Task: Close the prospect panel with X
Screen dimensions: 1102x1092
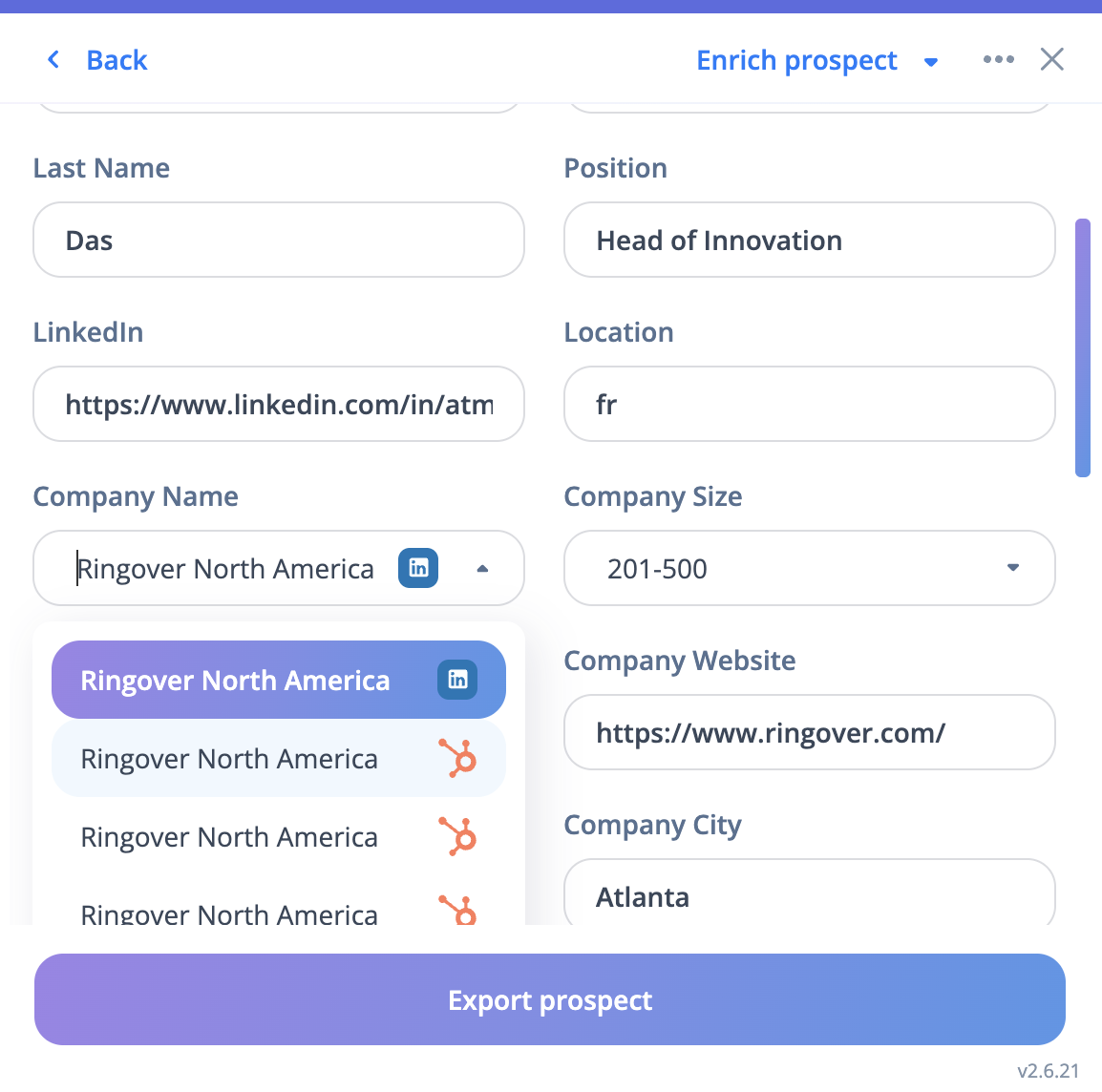Action: coord(1051,59)
